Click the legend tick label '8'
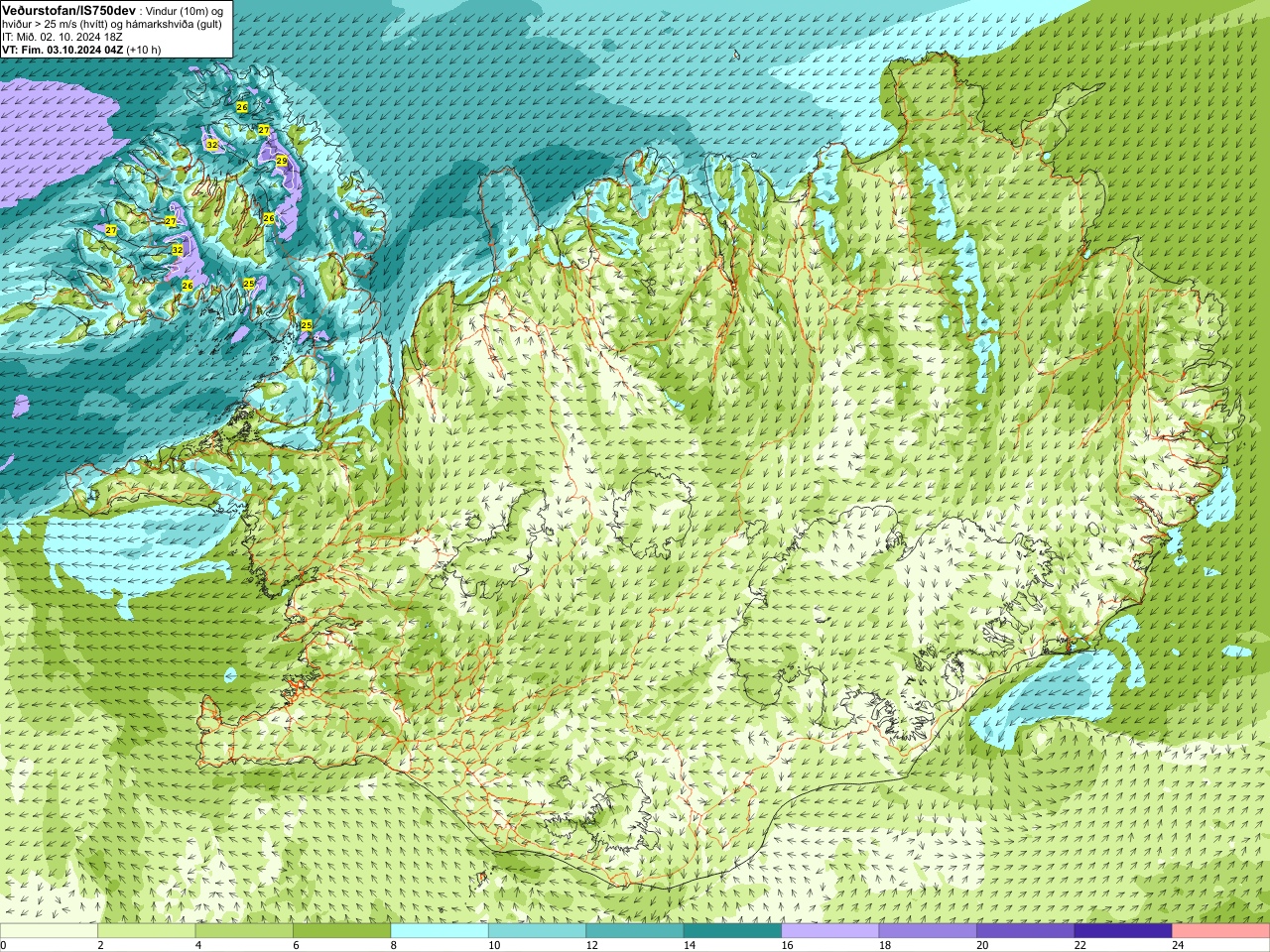Screen dimensions: 1270x952 click(x=394, y=945)
